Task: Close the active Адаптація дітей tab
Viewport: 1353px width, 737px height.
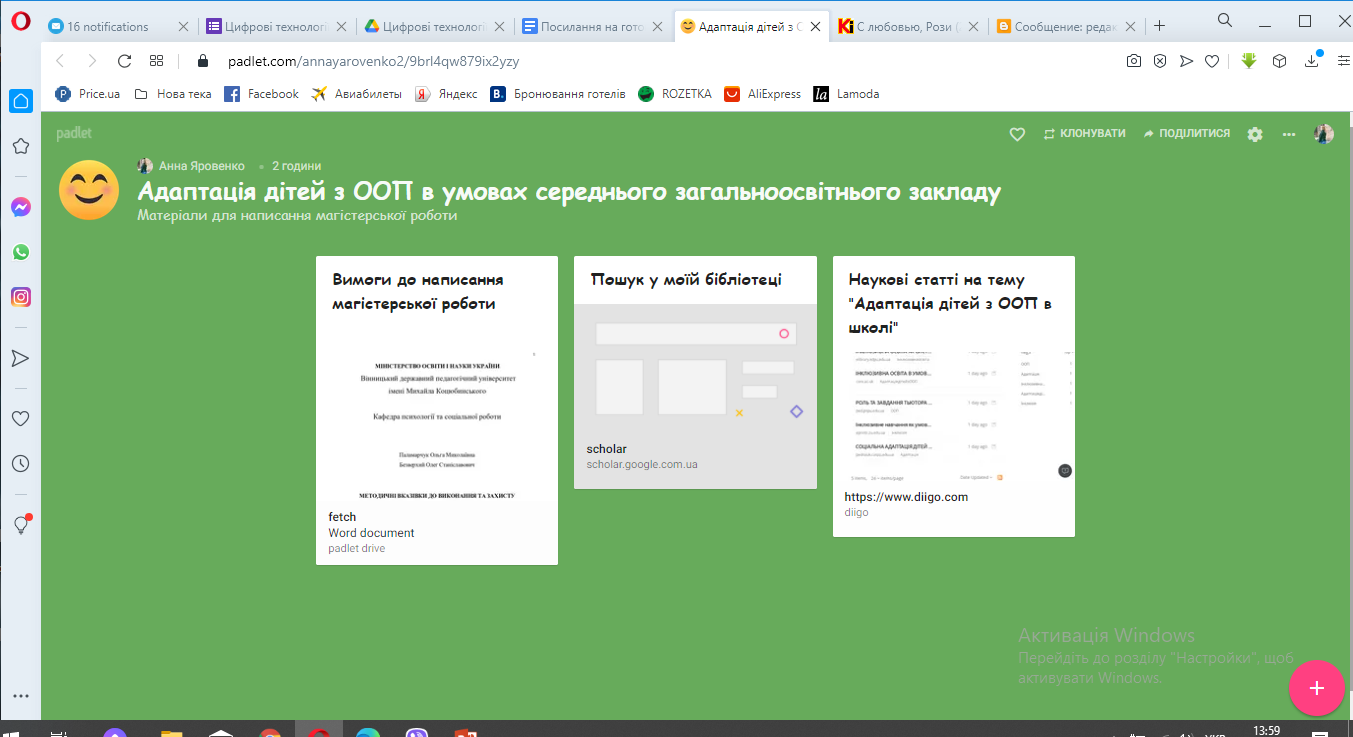Action: [x=815, y=27]
